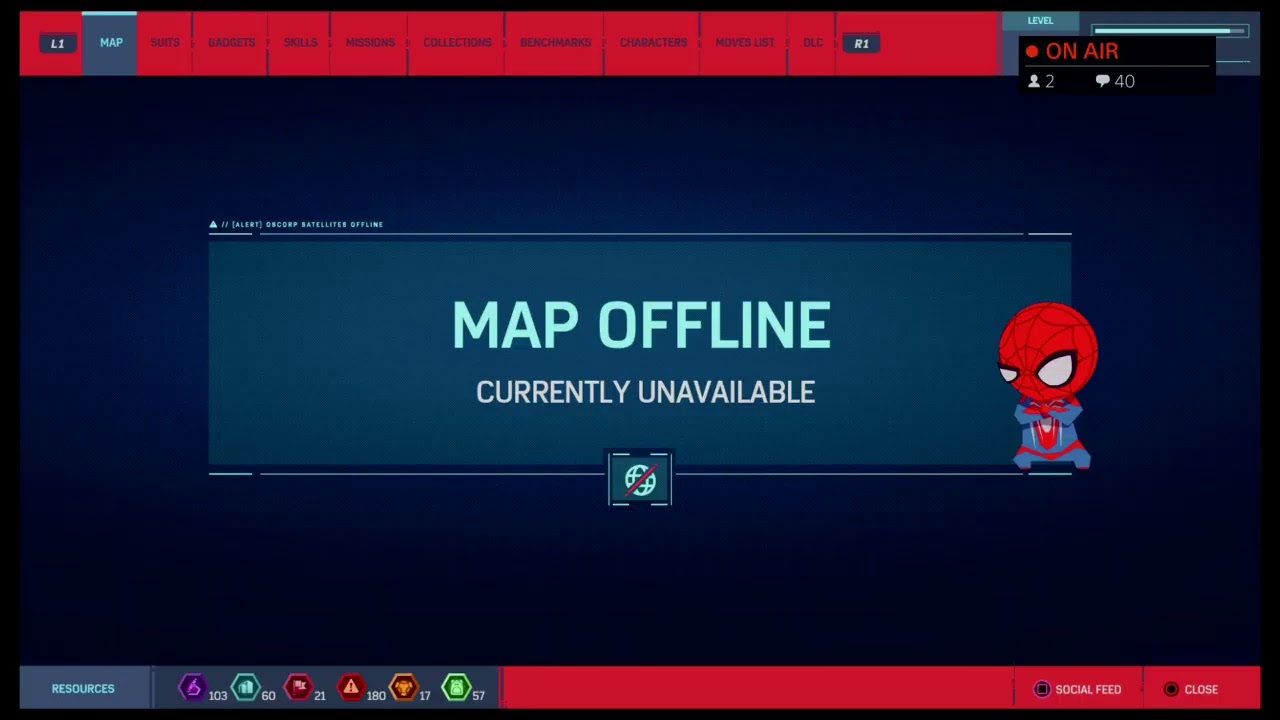Close the menu with Close button
The width and height of the screenshot is (1280, 720).
pos(1191,689)
